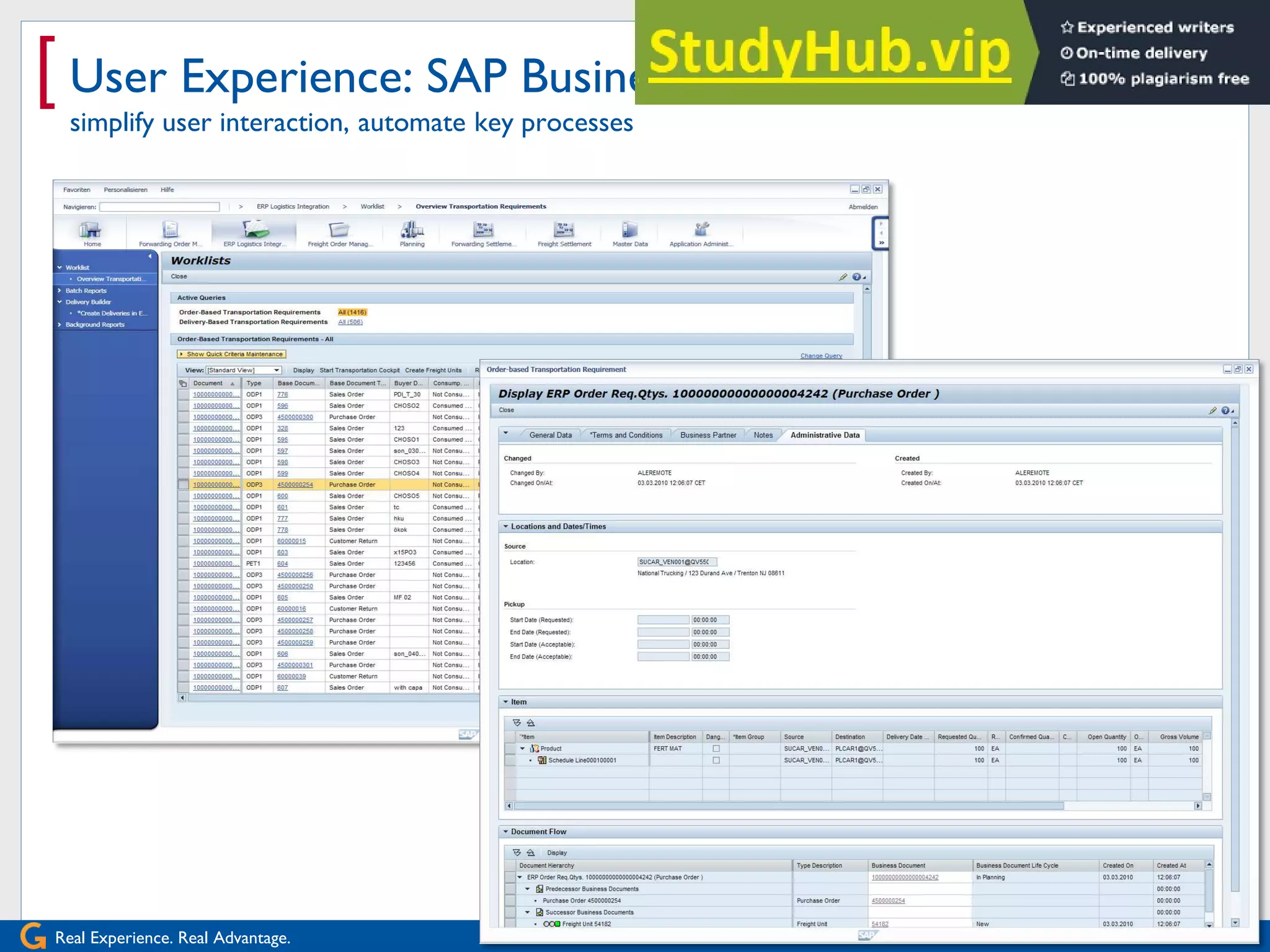Click Abmelden logoff link
The height and width of the screenshot is (952, 1270).
click(x=863, y=207)
